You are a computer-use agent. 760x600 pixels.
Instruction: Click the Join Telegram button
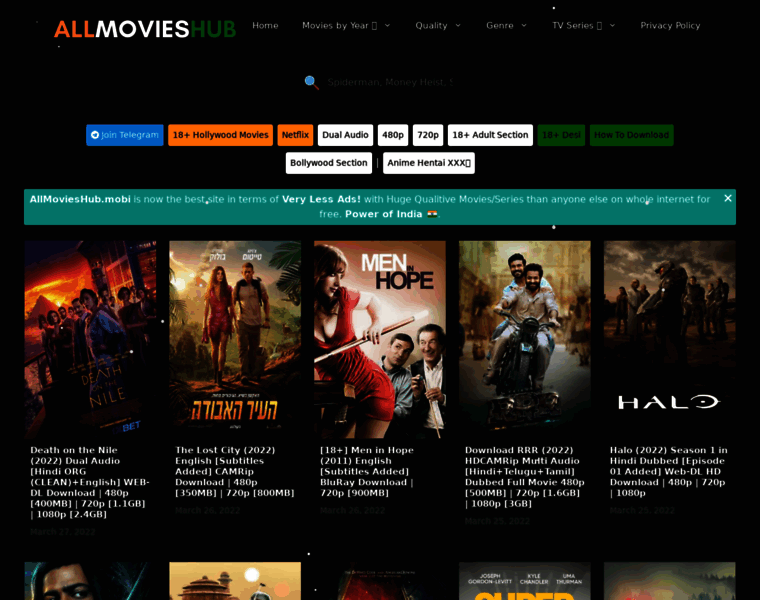pyautogui.click(x=125, y=135)
